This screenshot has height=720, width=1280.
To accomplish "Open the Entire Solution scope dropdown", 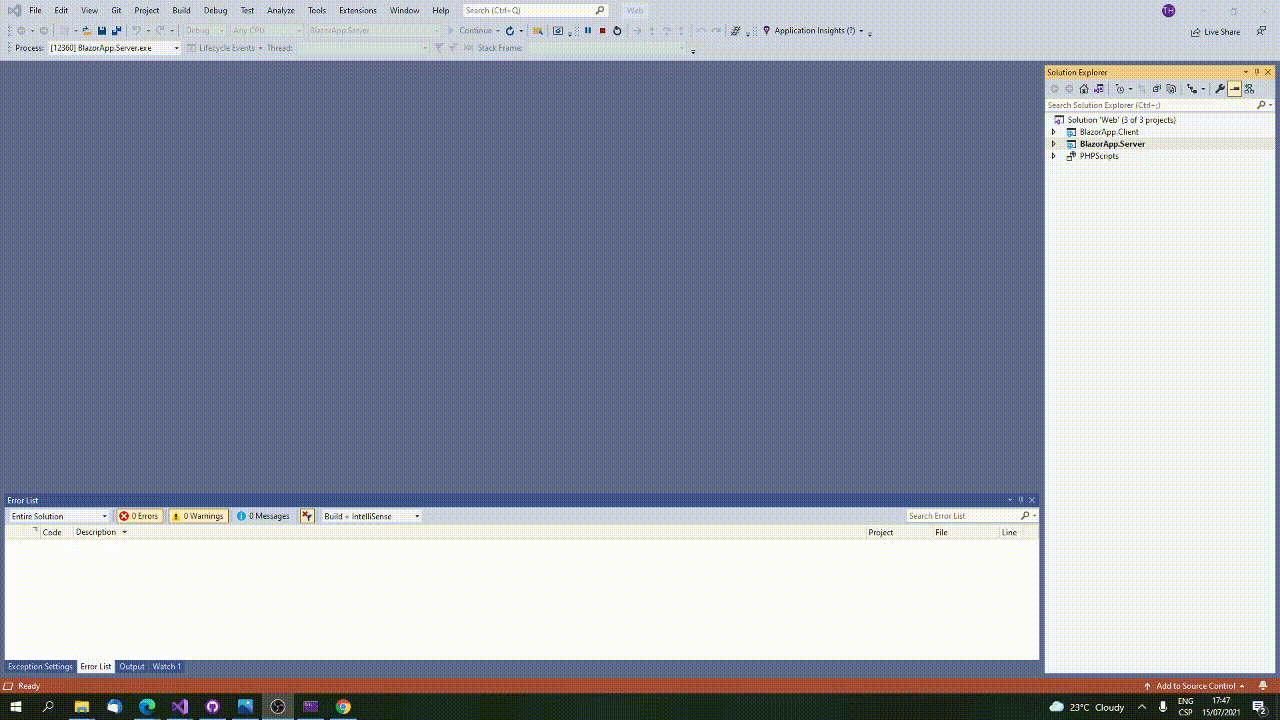I will [x=59, y=516].
